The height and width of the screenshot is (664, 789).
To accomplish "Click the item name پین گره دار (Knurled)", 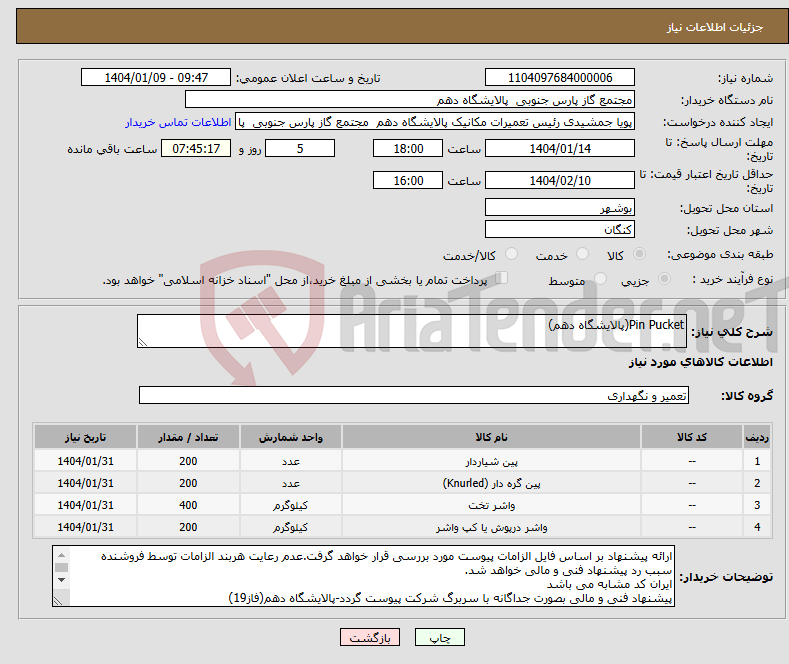I will pos(491,483).
